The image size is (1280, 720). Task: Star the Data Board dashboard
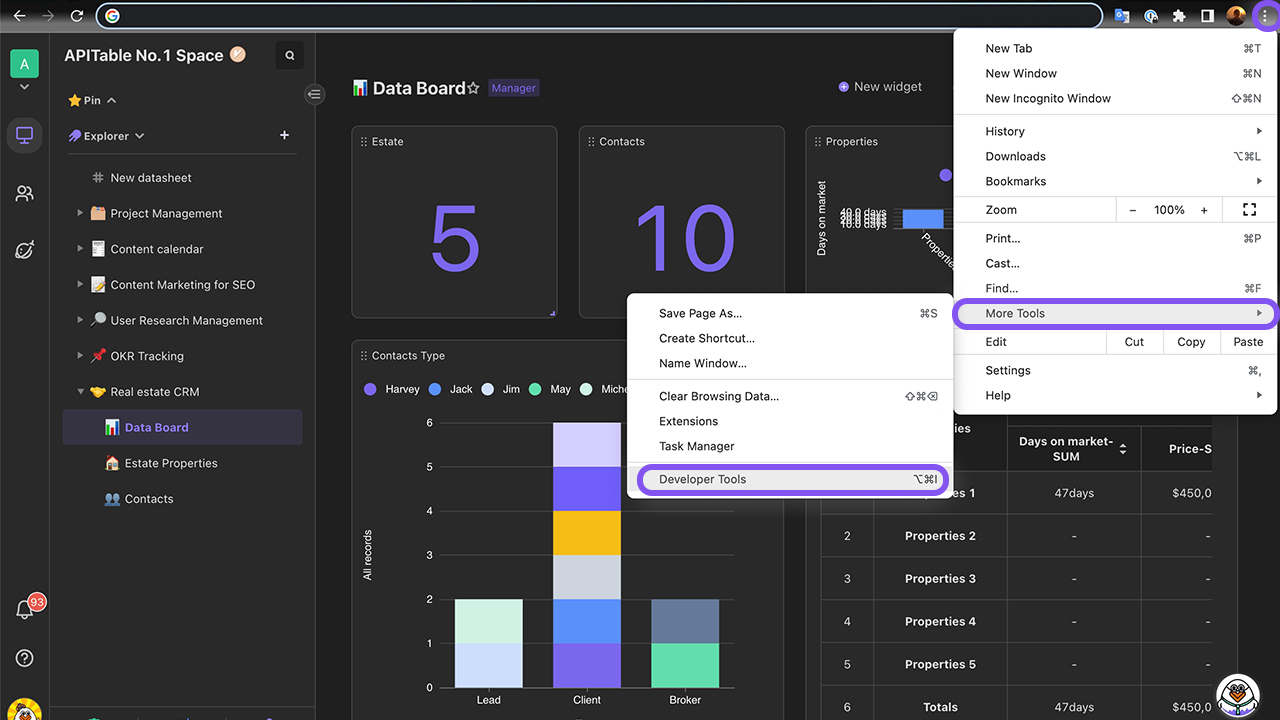point(474,89)
